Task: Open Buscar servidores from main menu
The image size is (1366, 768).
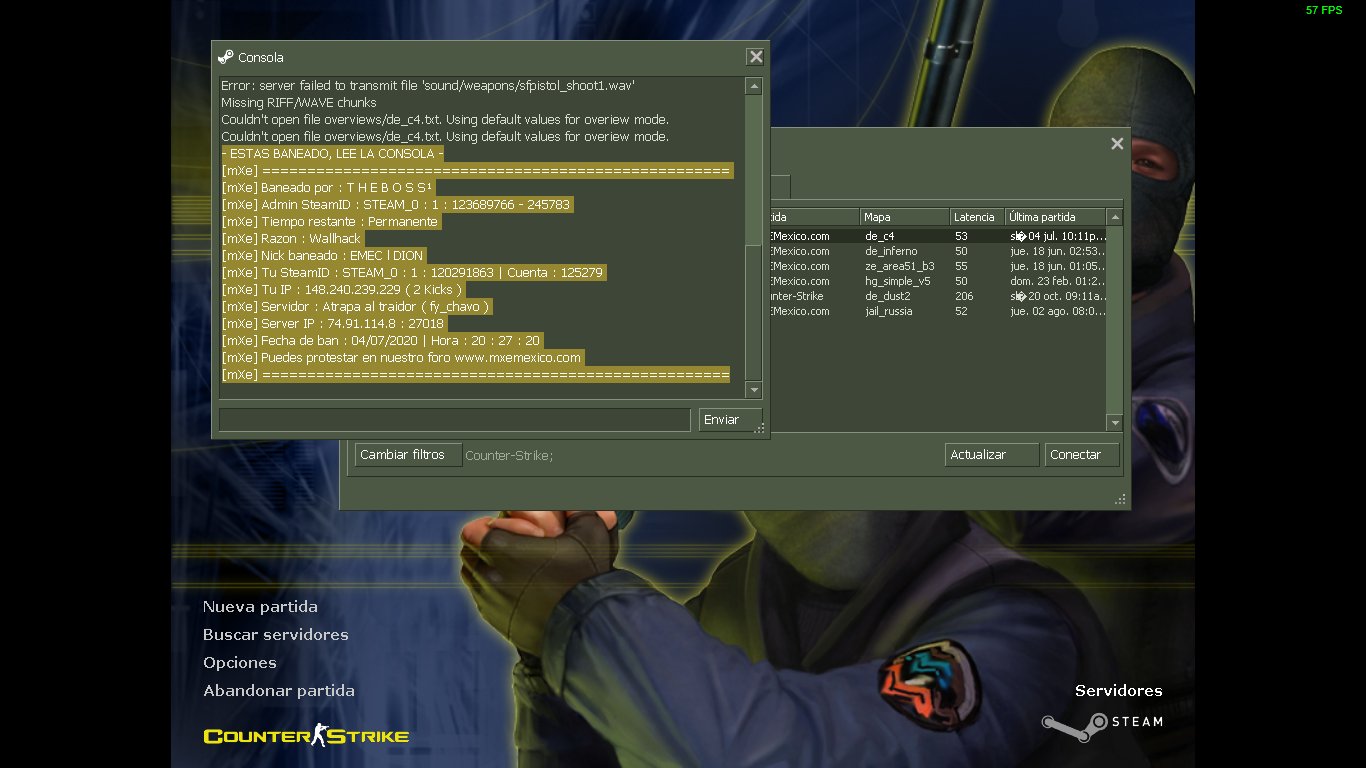Action: point(276,635)
